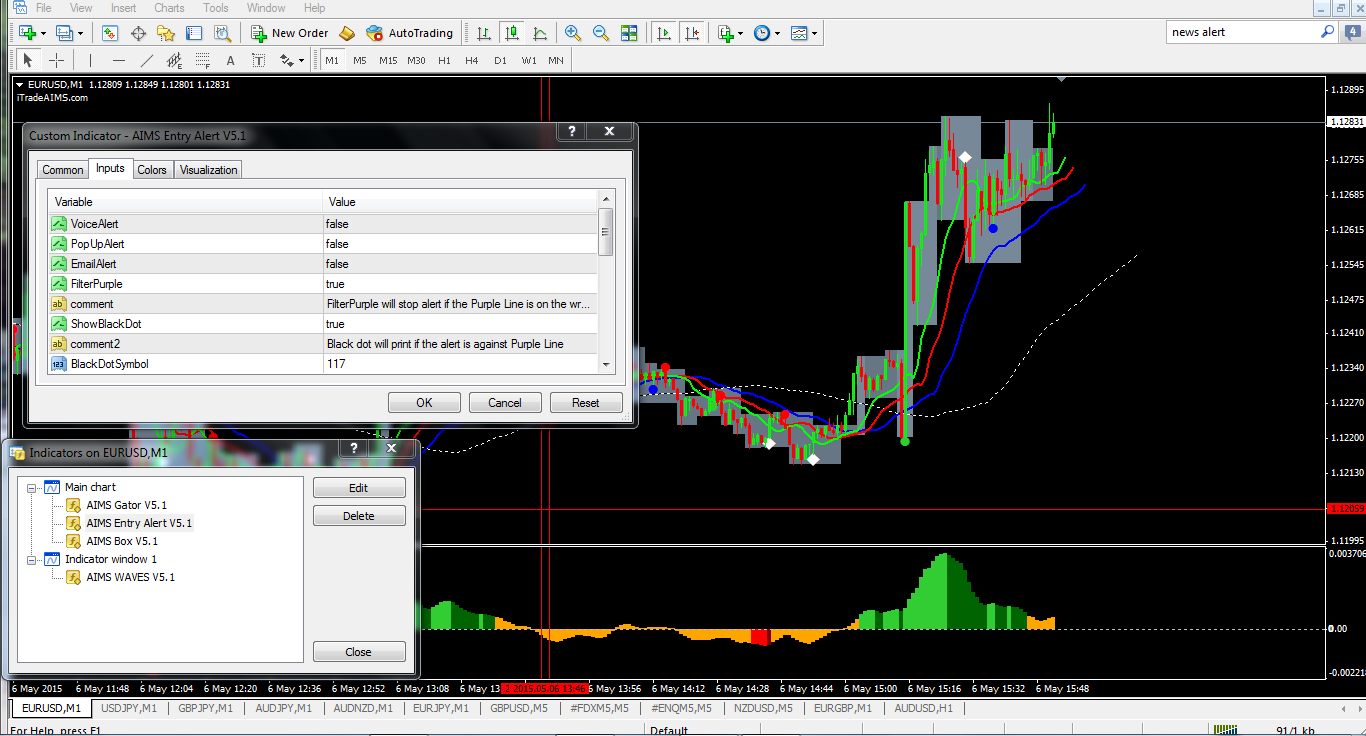Collapse the Main chart tree node
The width and height of the screenshot is (1366, 736).
[x=32, y=488]
